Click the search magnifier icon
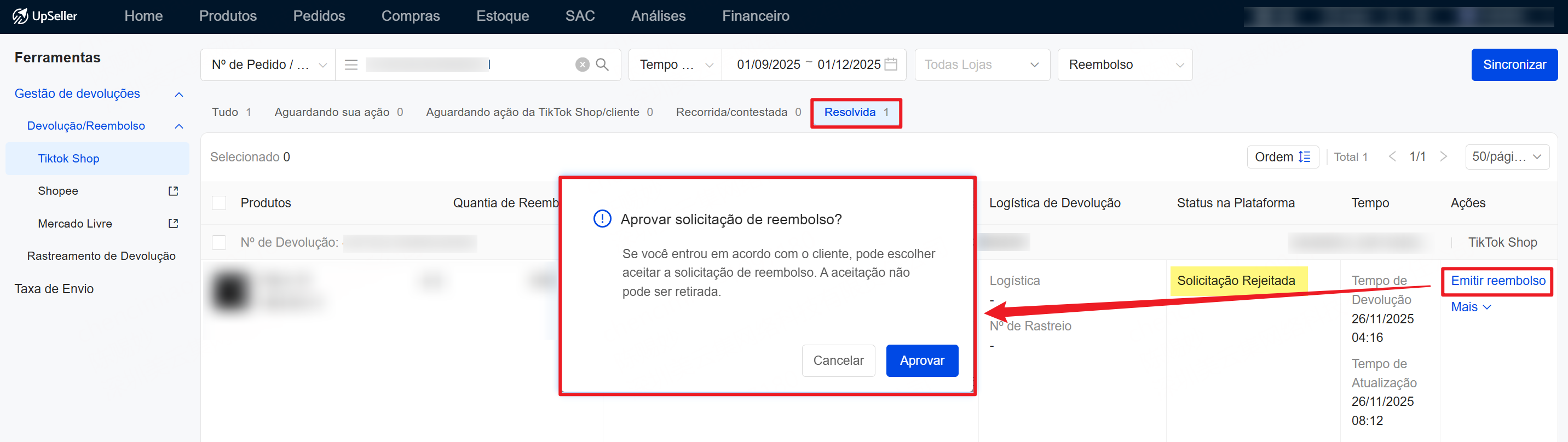Viewport: 1568px width, 442px height. [x=602, y=65]
